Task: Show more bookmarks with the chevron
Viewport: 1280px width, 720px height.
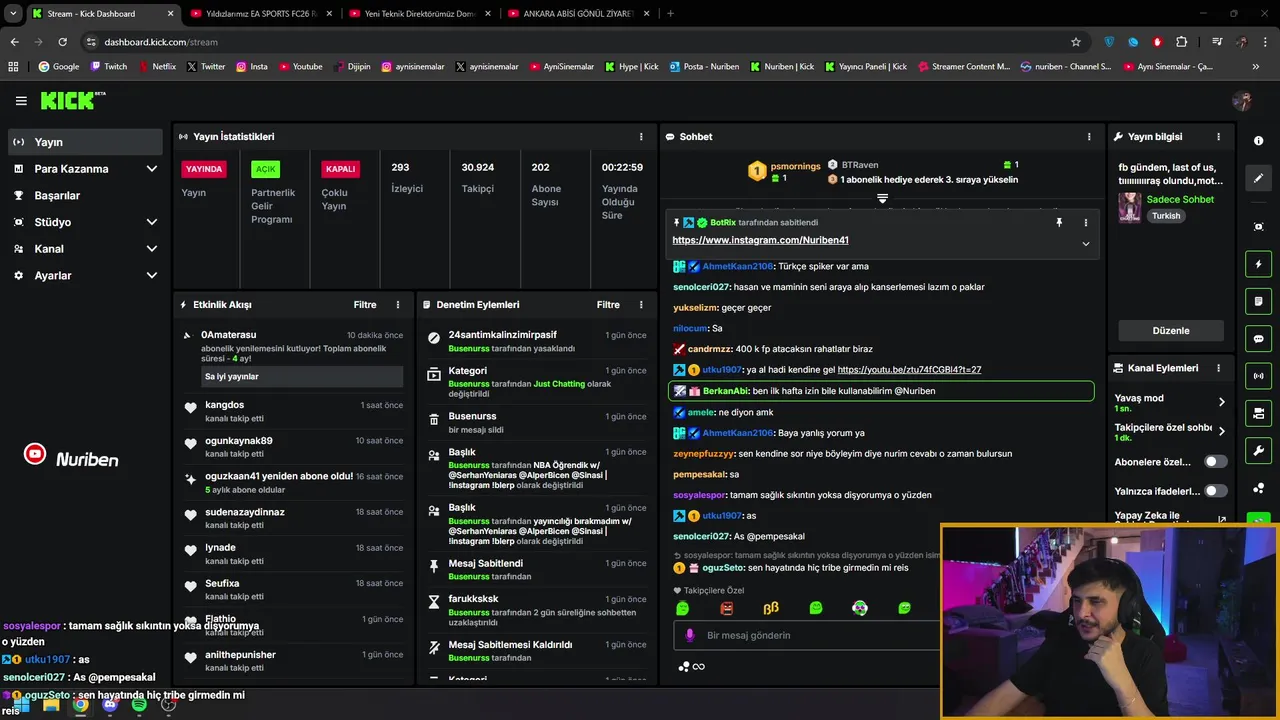Action: coord(1255,67)
